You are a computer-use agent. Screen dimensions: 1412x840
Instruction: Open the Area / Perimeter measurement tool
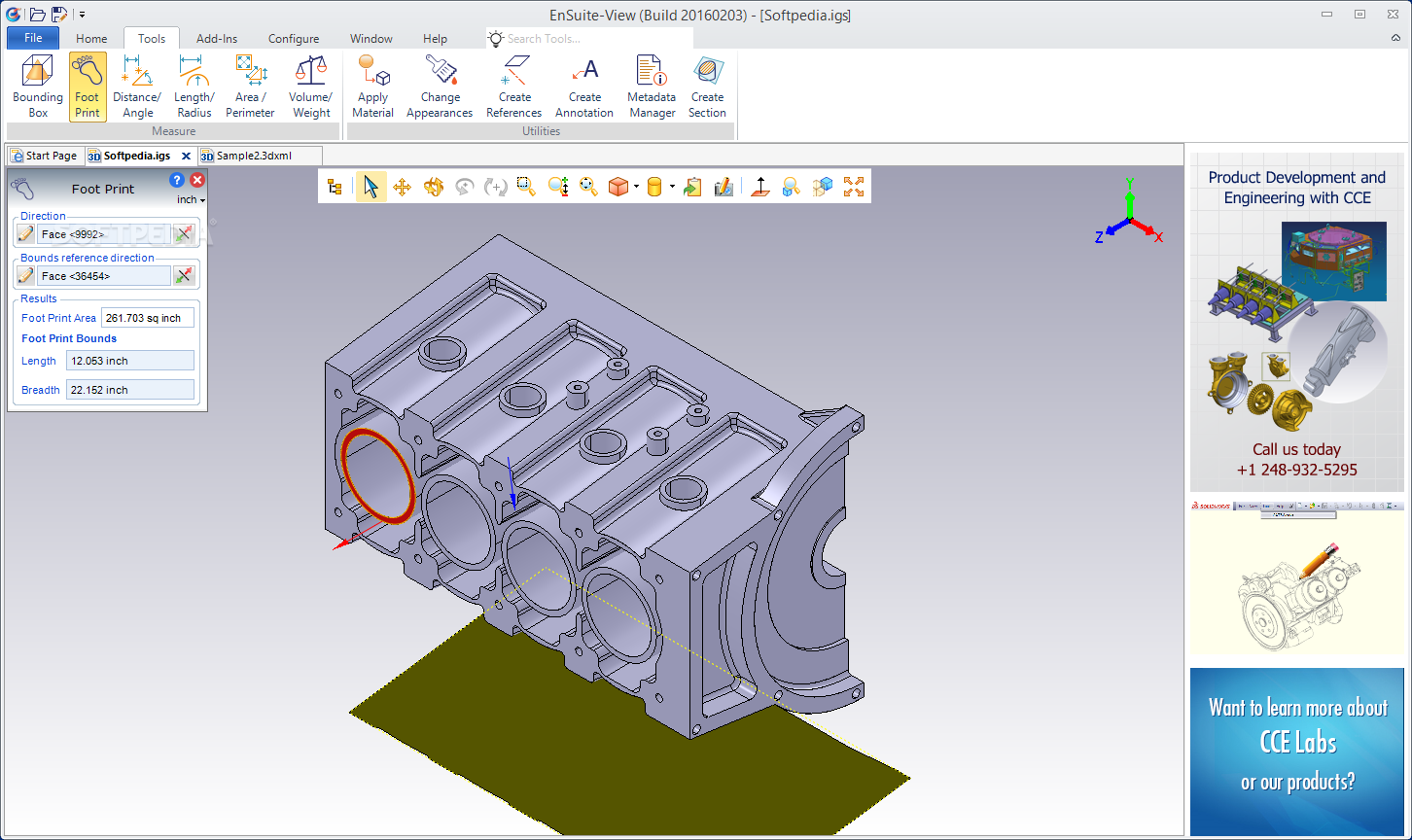(x=251, y=87)
